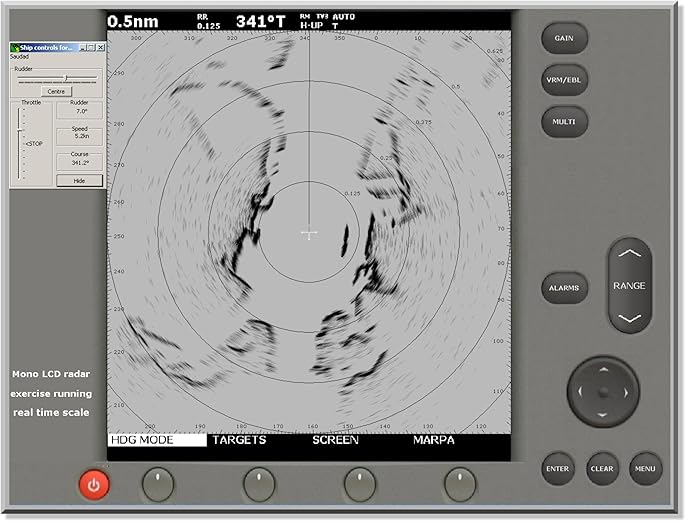Viewport: 688px width, 524px height.
Task: Click the RR 0.125 range rings readout
Action: pyautogui.click(x=208, y=22)
